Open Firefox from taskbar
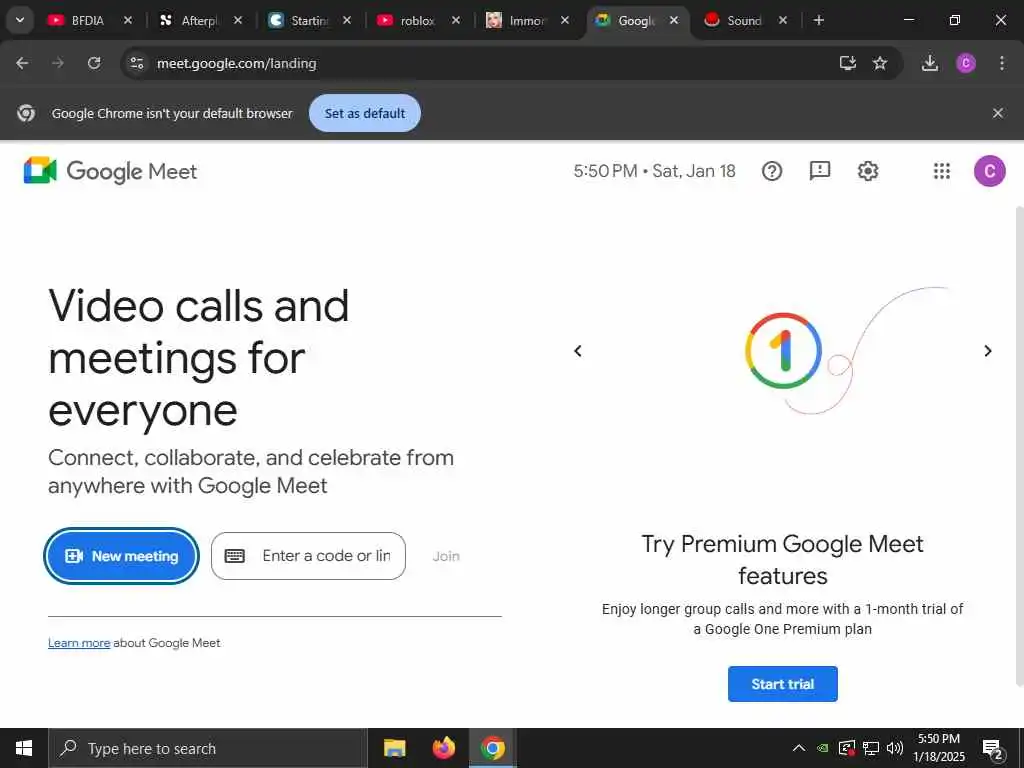This screenshot has width=1024, height=768. [443, 748]
